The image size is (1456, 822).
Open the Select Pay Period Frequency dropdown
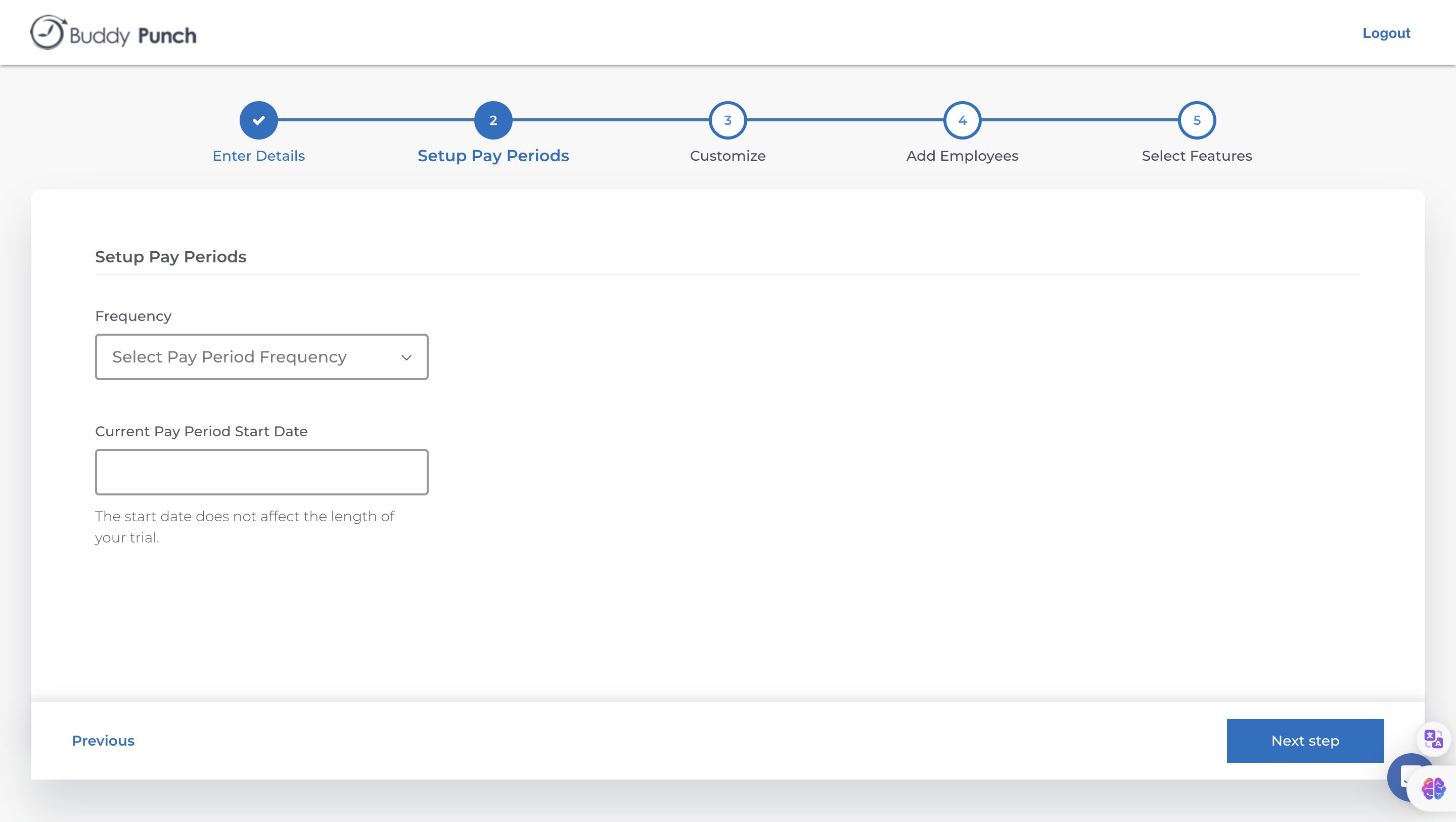pos(249,357)
